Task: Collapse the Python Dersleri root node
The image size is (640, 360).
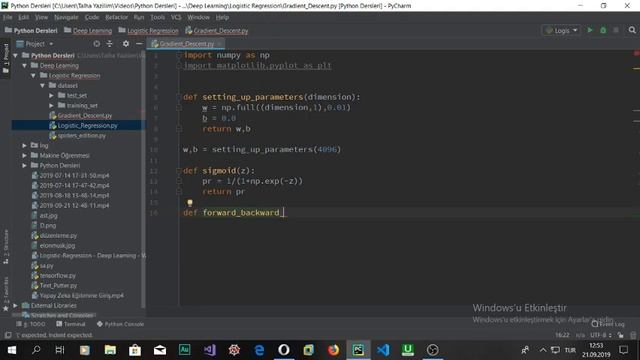Action: [x=16, y=55]
